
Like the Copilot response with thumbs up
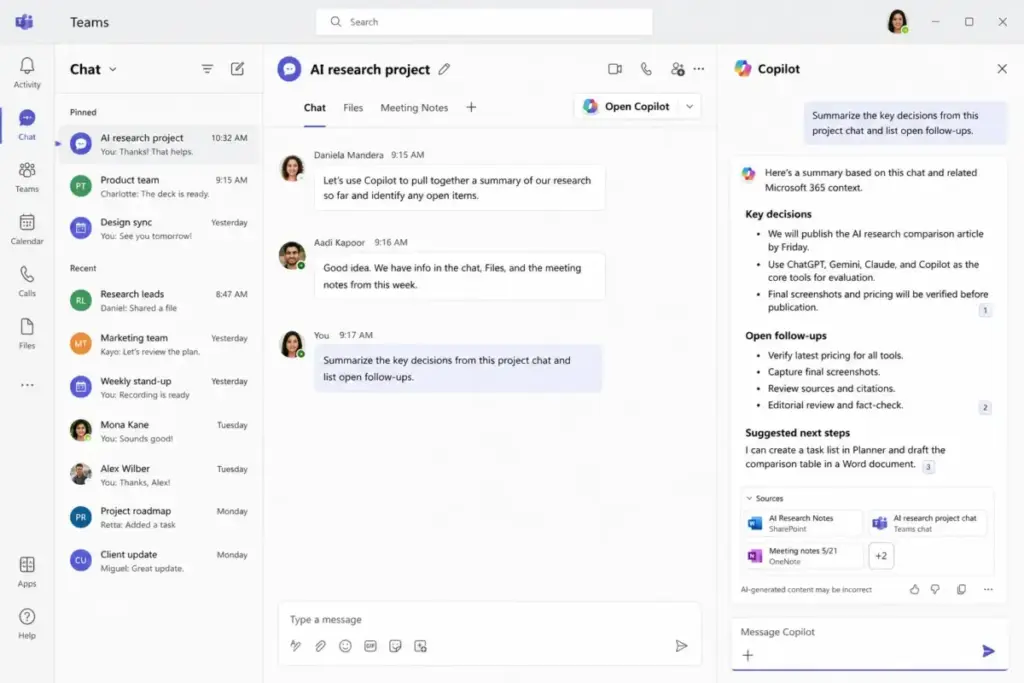(x=914, y=589)
